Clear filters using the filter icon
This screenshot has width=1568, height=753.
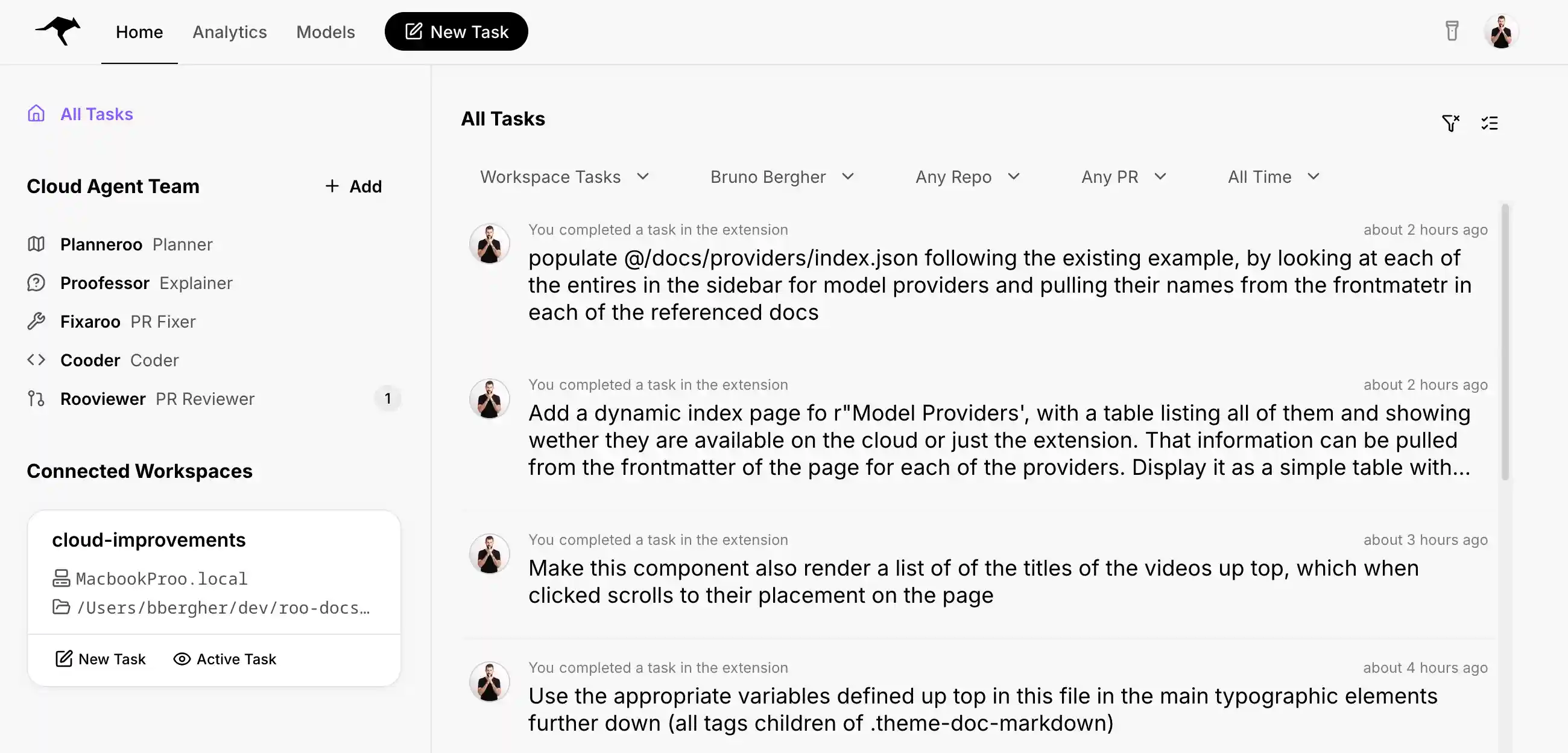coord(1450,123)
